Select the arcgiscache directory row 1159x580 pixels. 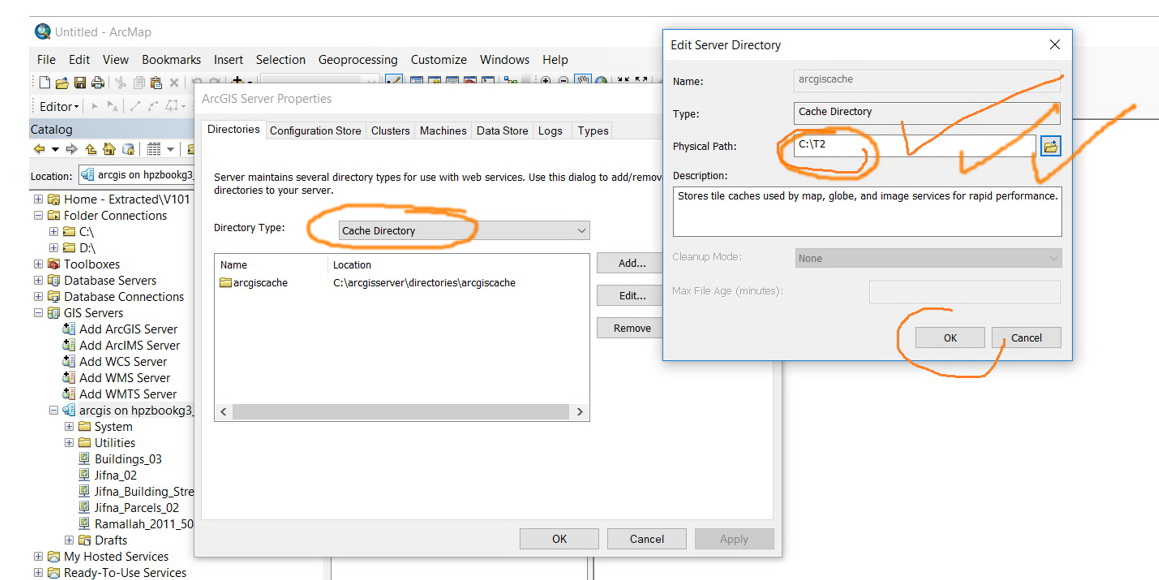tap(402, 282)
